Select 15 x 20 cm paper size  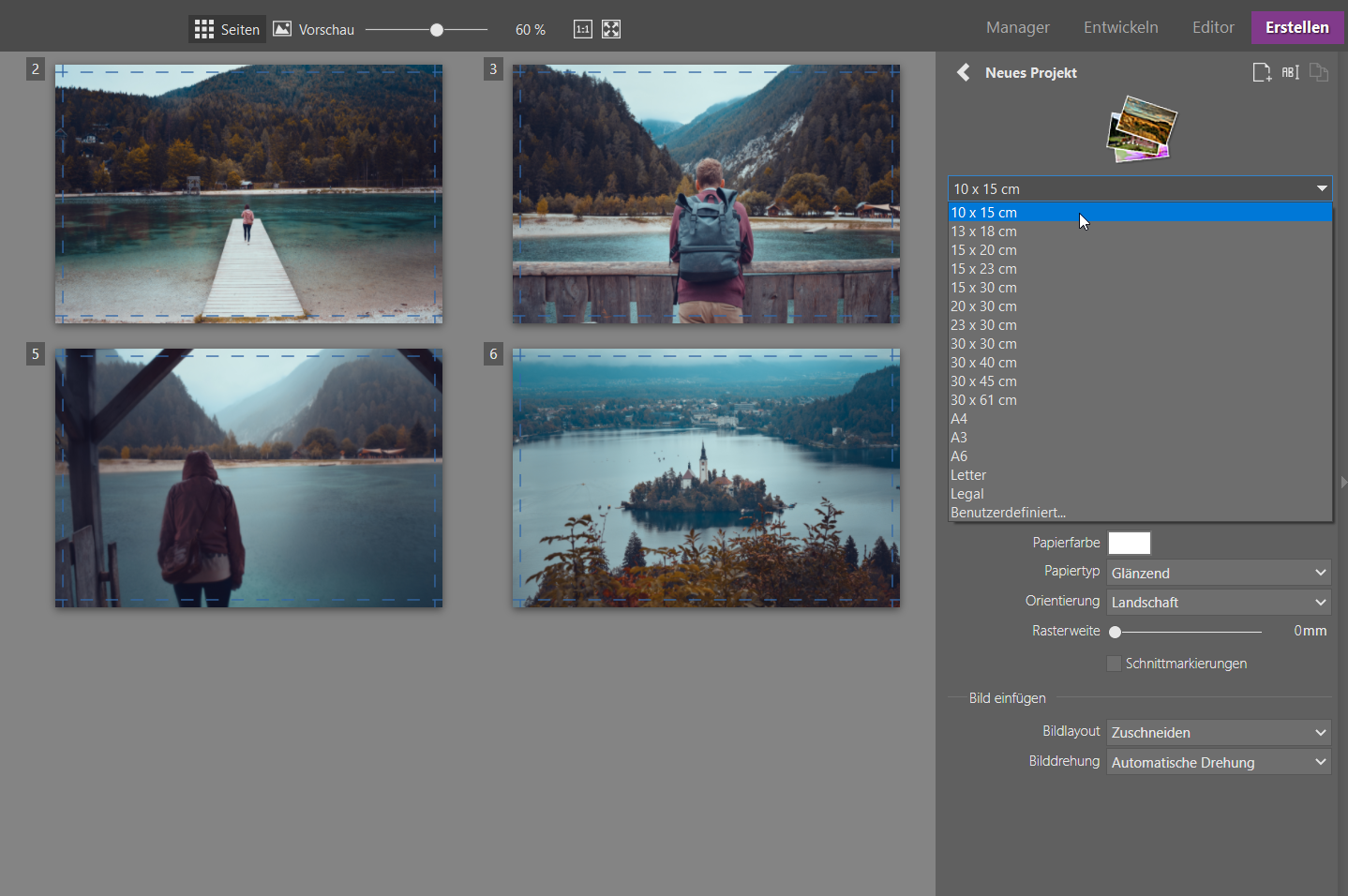pyautogui.click(x=1140, y=250)
